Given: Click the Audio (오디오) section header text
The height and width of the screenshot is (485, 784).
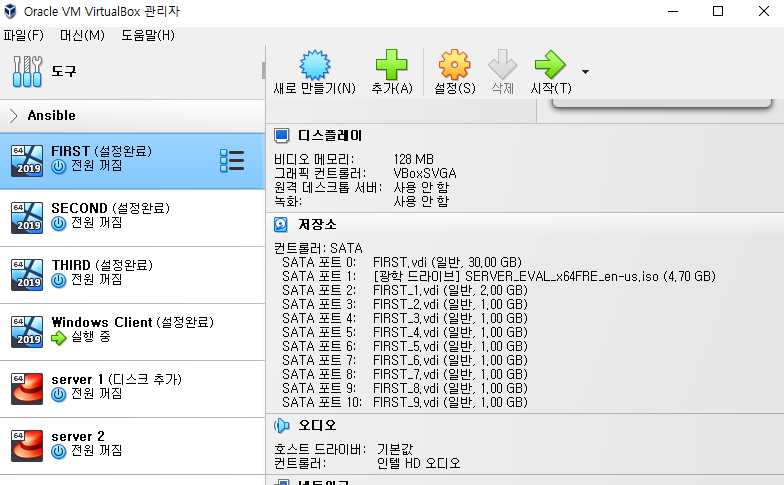Looking at the screenshot, I should (x=318, y=426).
